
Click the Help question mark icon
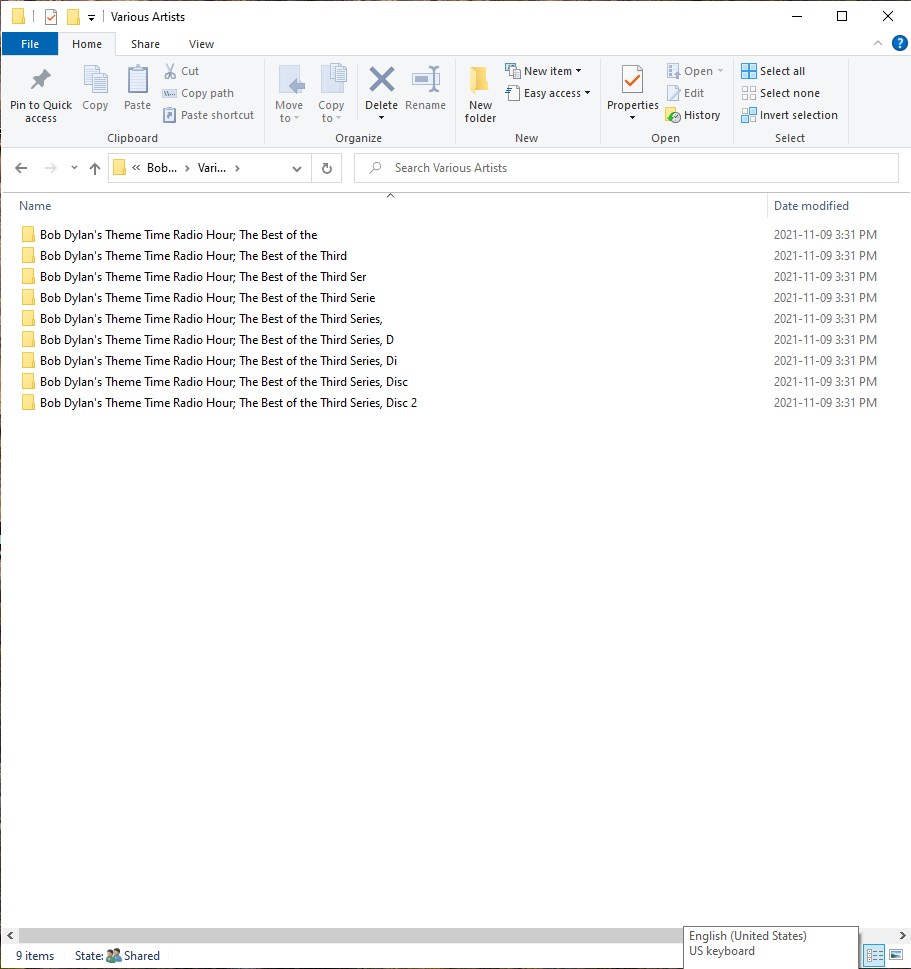click(899, 44)
